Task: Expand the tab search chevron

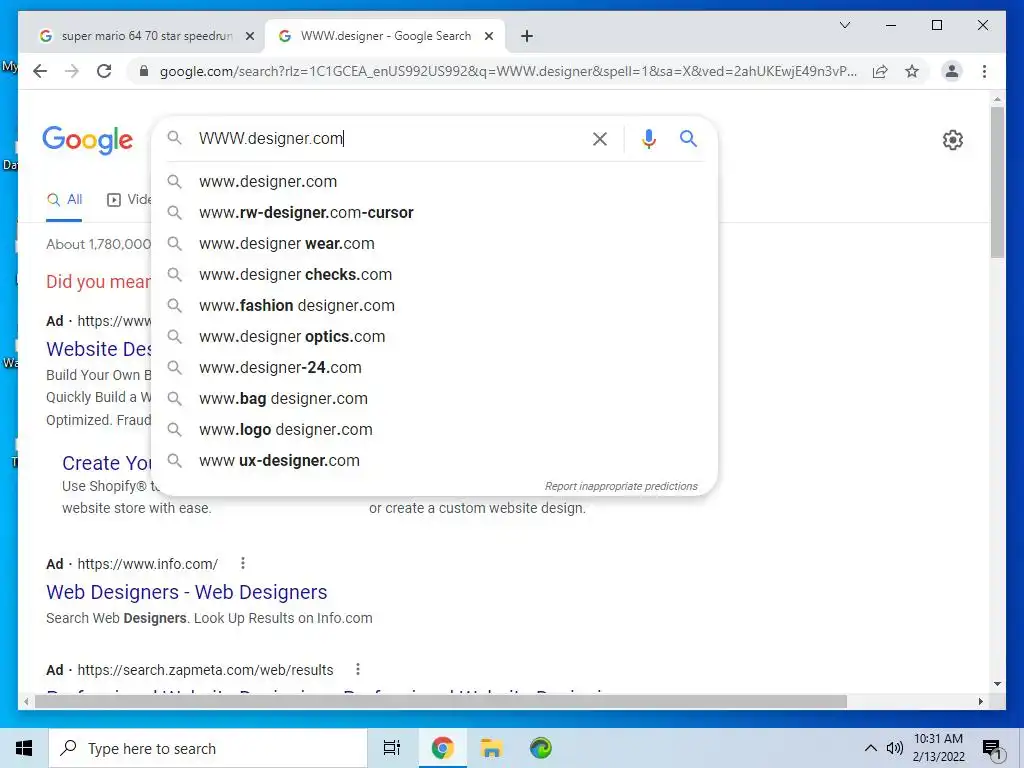Action: tap(844, 25)
